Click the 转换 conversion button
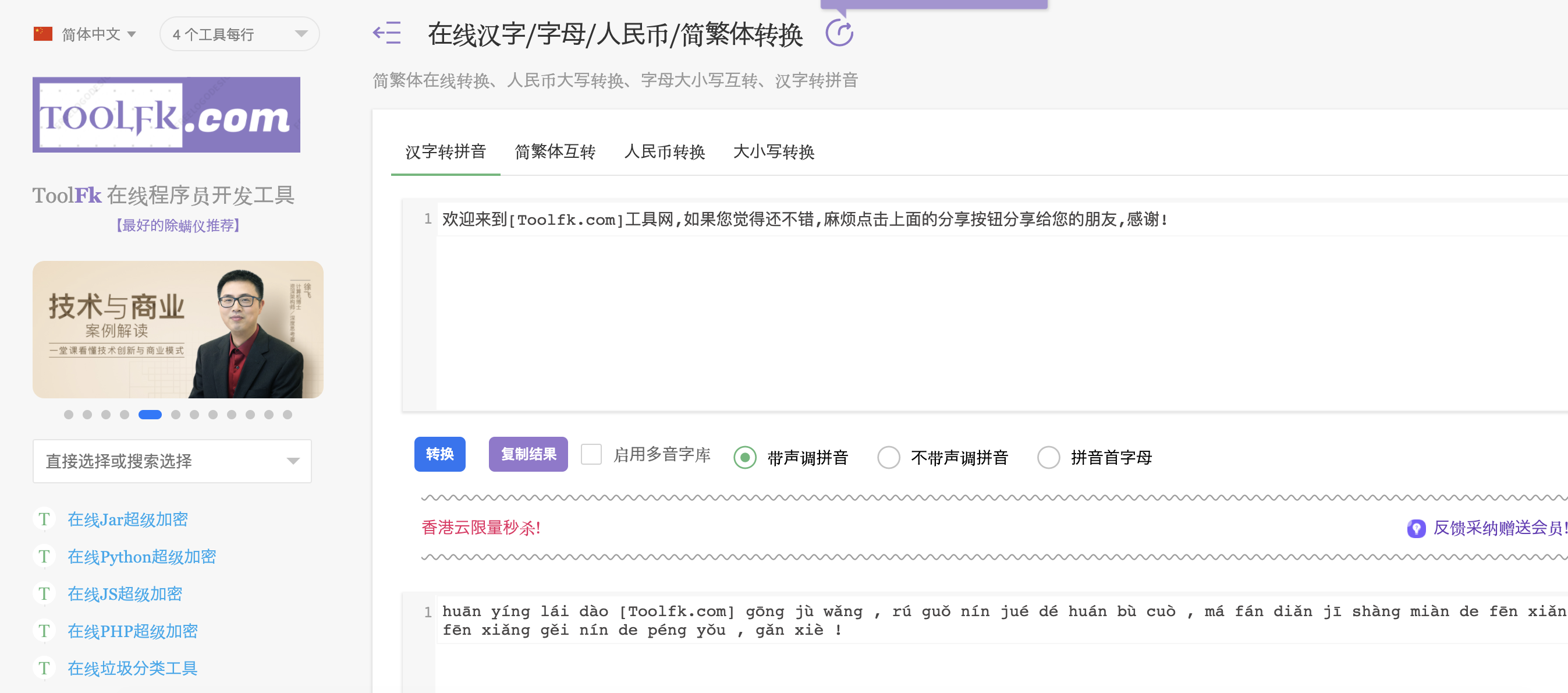This screenshot has height=693, width=1568. 439,454
